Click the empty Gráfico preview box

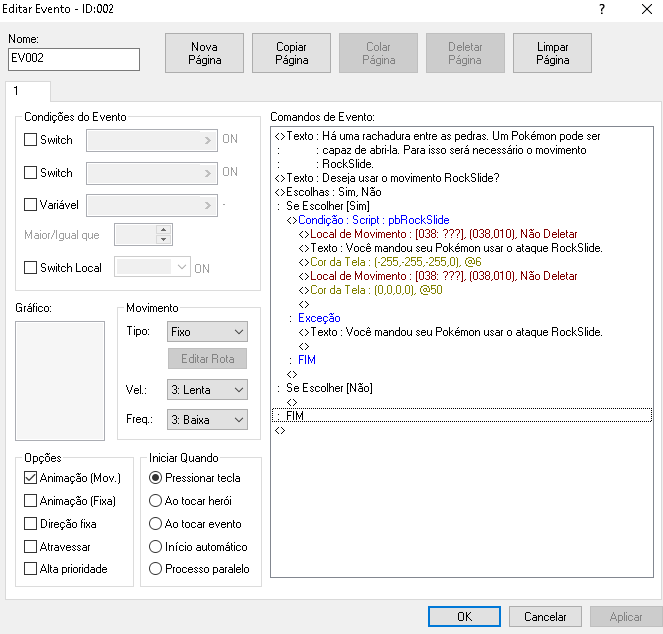(x=60, y=381)
